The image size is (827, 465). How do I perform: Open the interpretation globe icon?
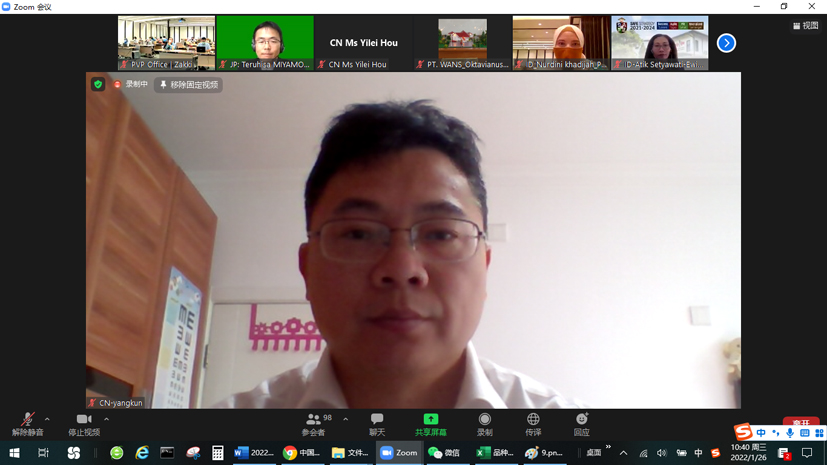click(x=533, y=424)
